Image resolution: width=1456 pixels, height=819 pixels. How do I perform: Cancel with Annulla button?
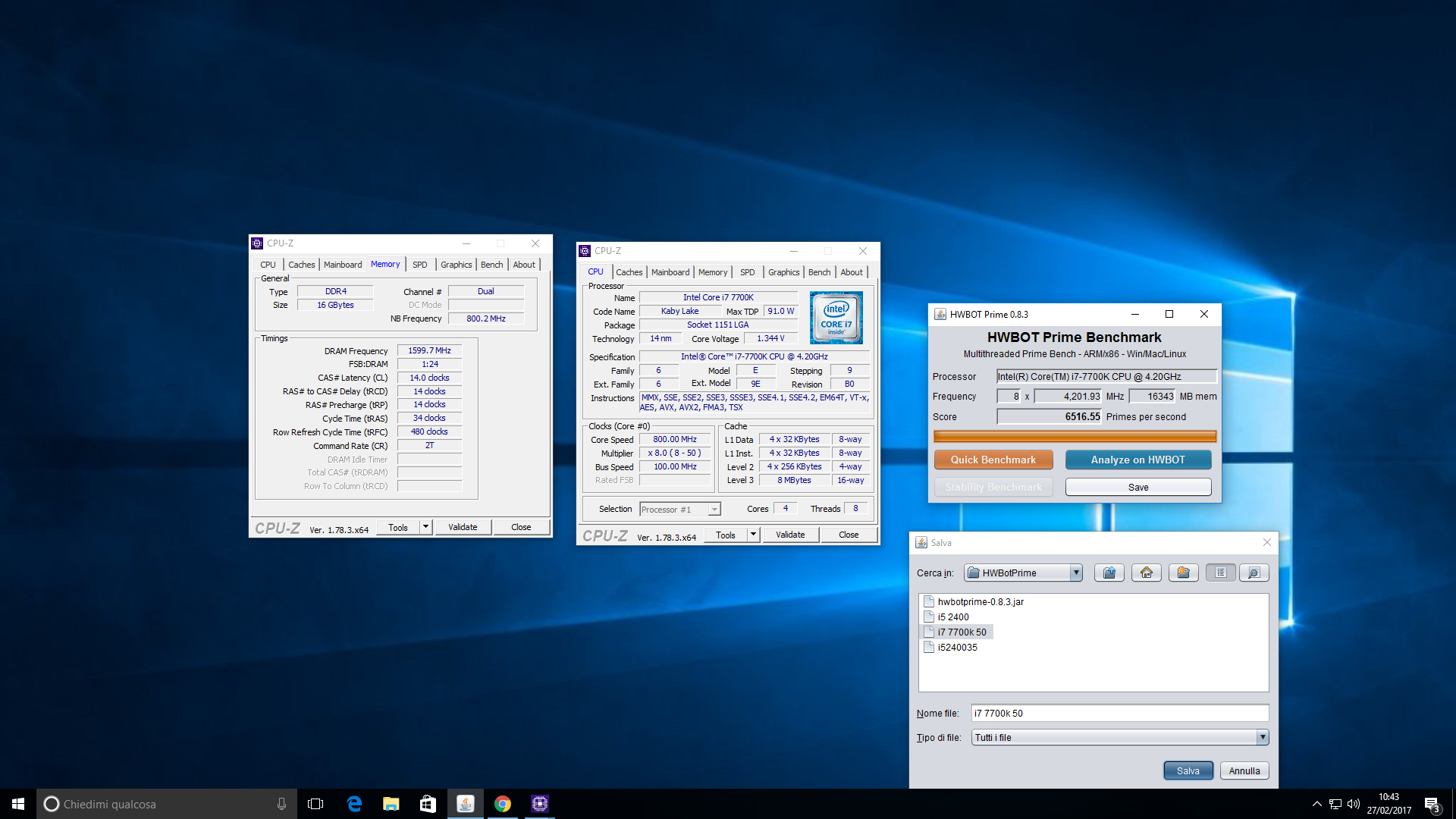1244,770
